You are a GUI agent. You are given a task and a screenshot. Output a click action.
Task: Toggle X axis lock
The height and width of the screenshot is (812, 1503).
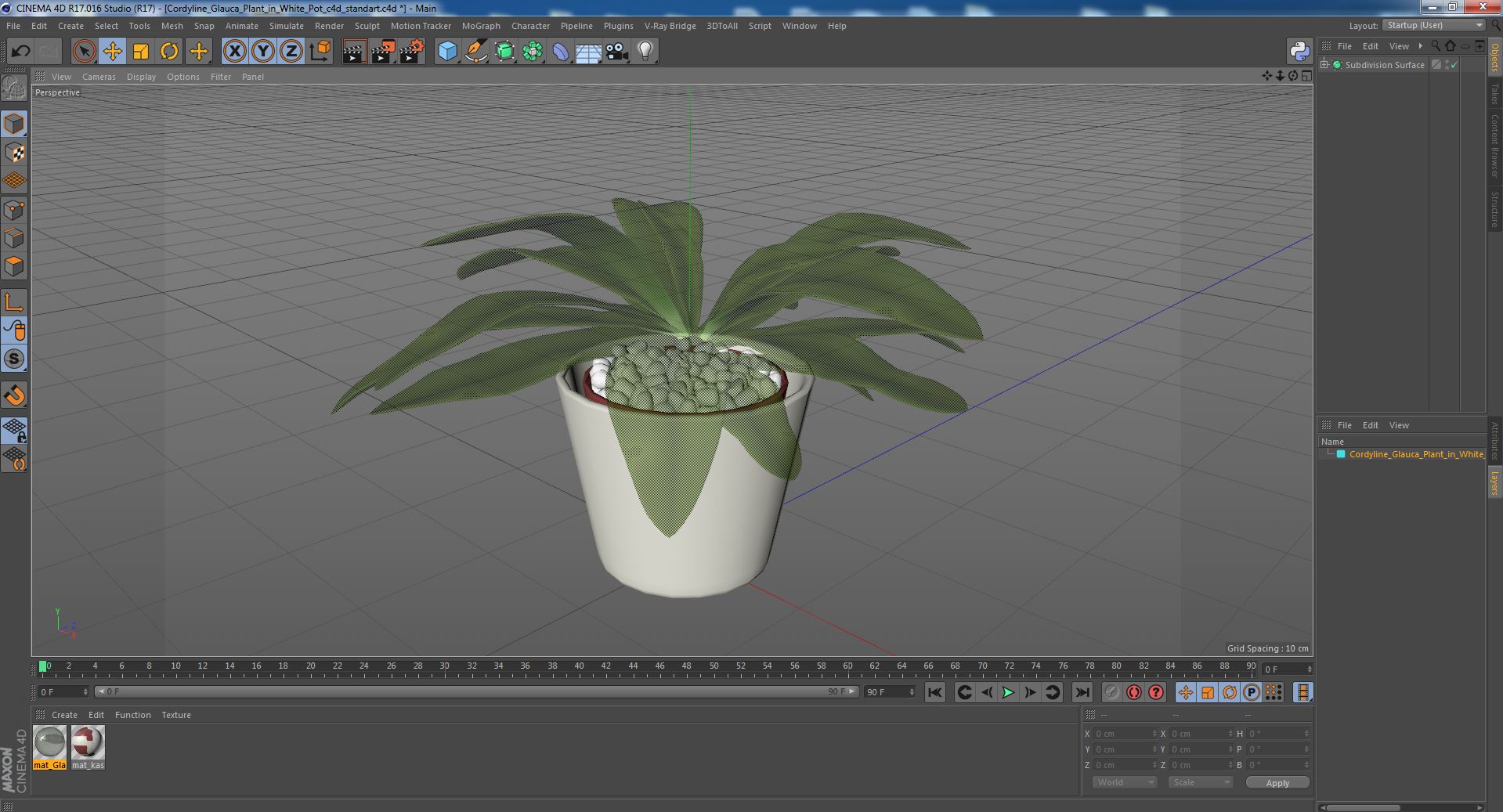[234, 52]
